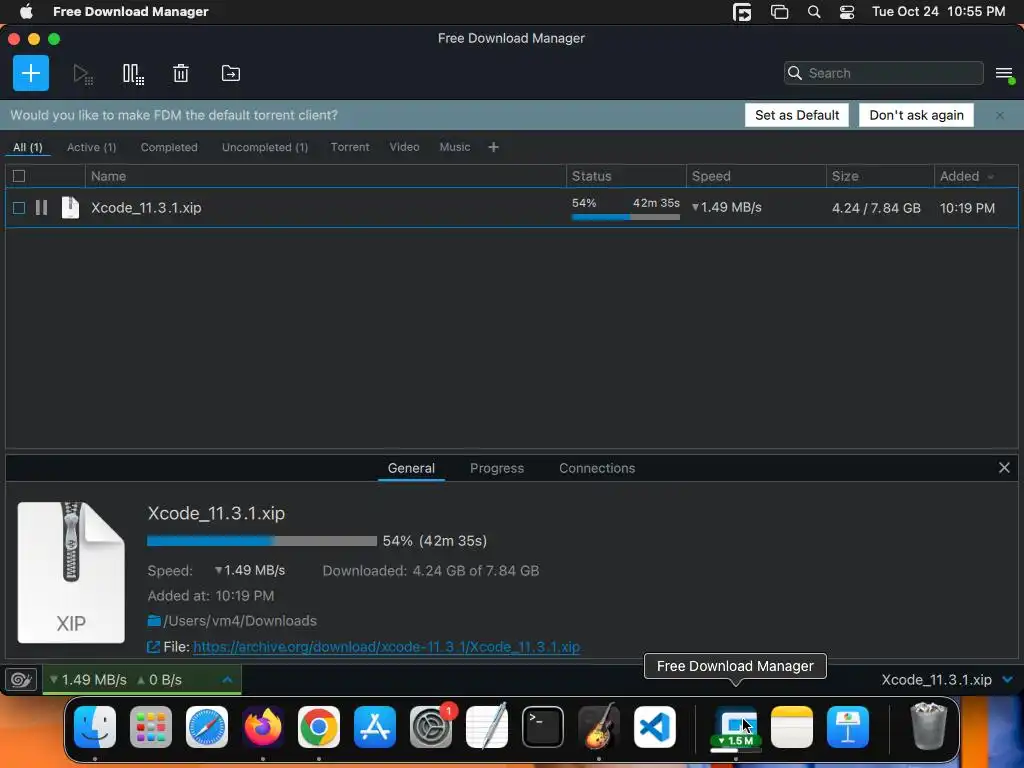The width and height of the screenshot is (1024, 768).
Task: Pause the Xcode_11.3.1.xip download
Action: coord(41,208)
